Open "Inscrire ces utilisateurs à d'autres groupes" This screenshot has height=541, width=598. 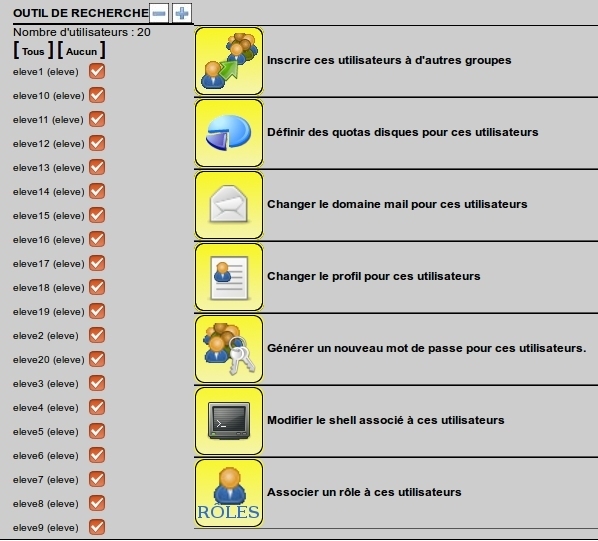click(389, 60)
